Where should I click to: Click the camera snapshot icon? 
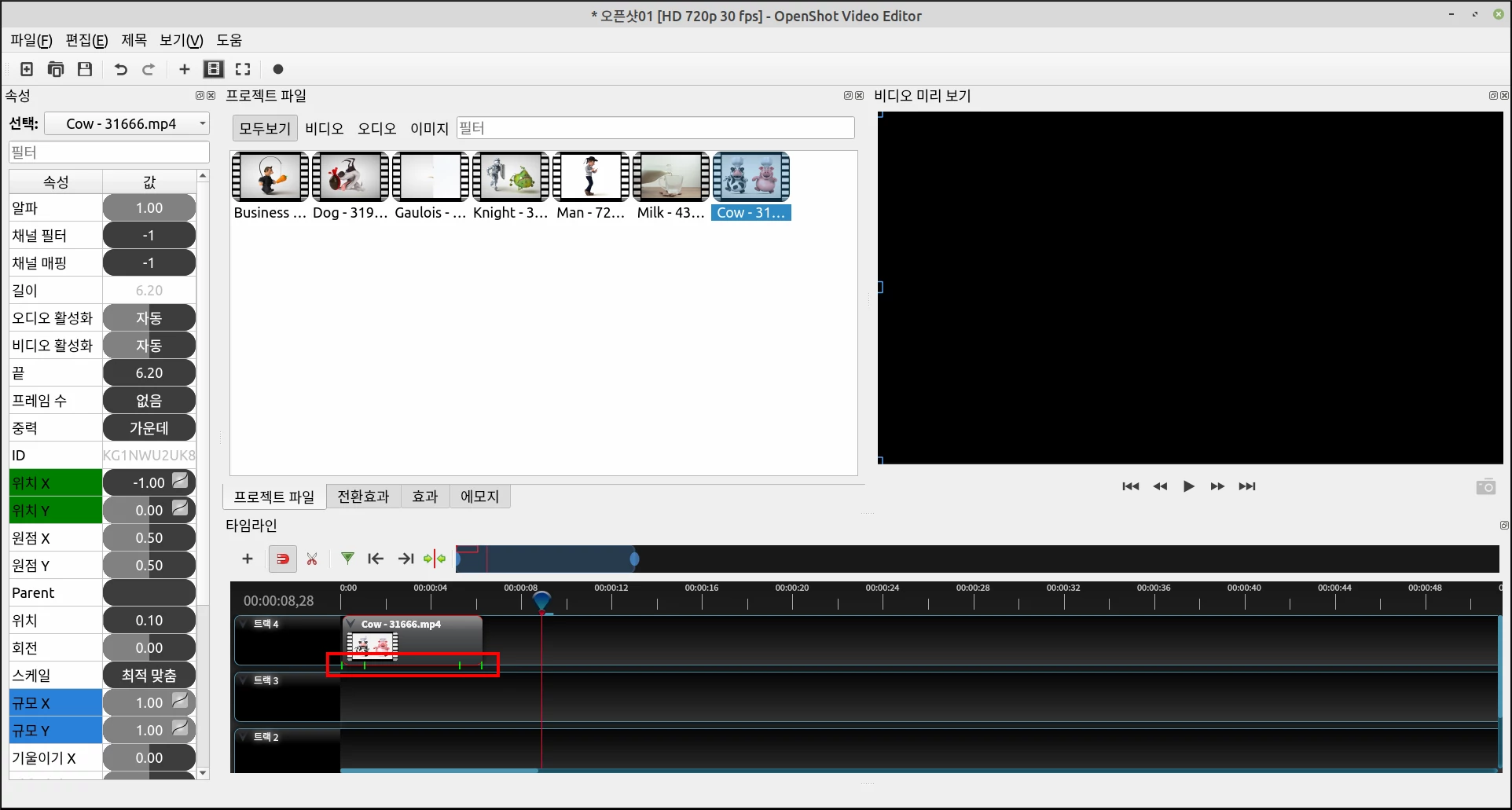click(x=1486, y=487)
